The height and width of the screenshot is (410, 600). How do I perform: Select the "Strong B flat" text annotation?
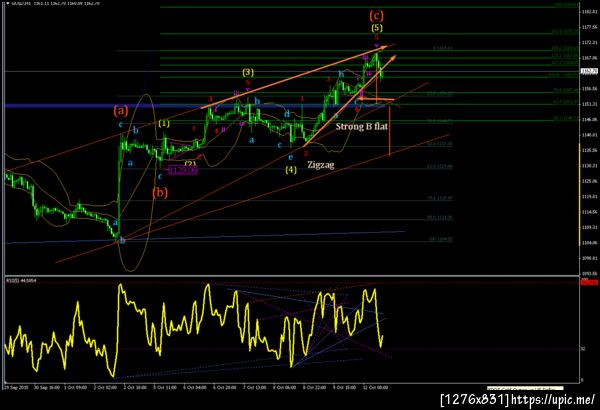362,126
